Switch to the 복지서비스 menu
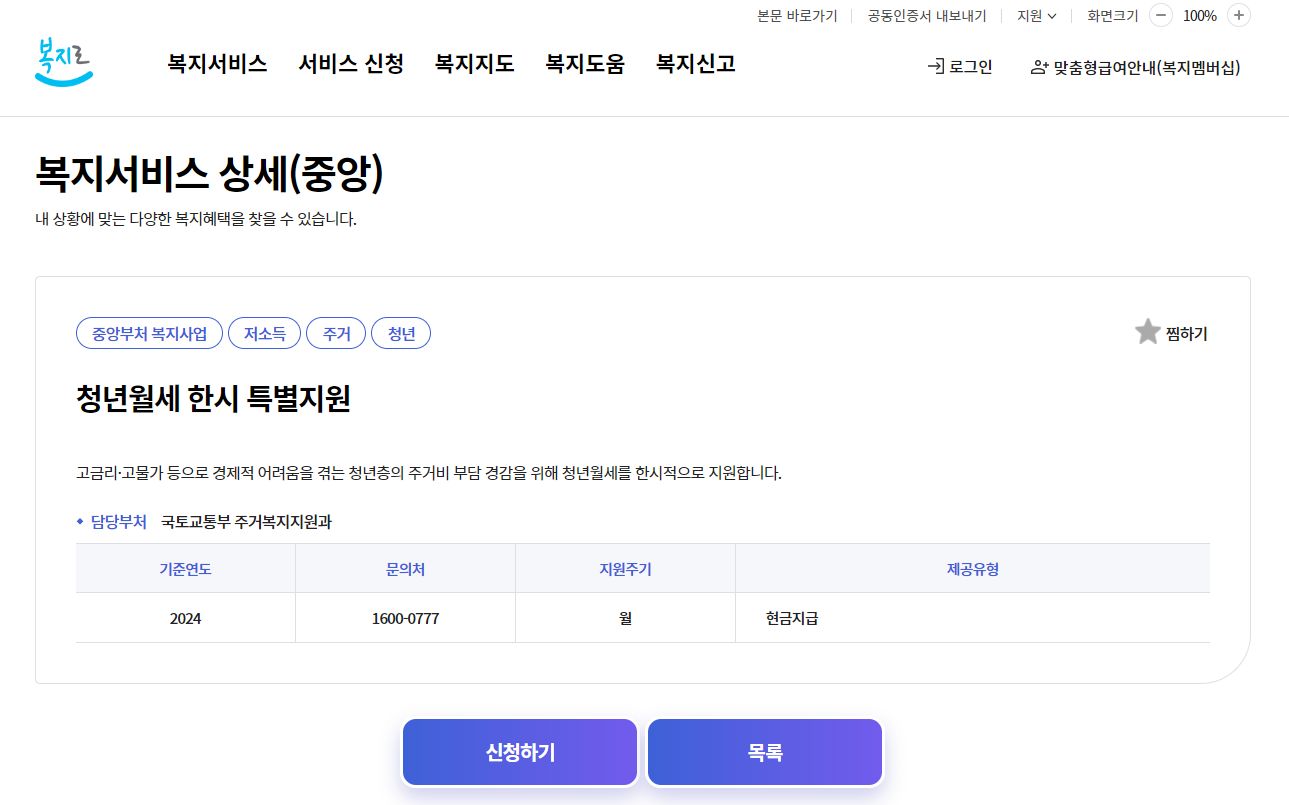This screenshot has height=805, width=1289. [216, 63]
